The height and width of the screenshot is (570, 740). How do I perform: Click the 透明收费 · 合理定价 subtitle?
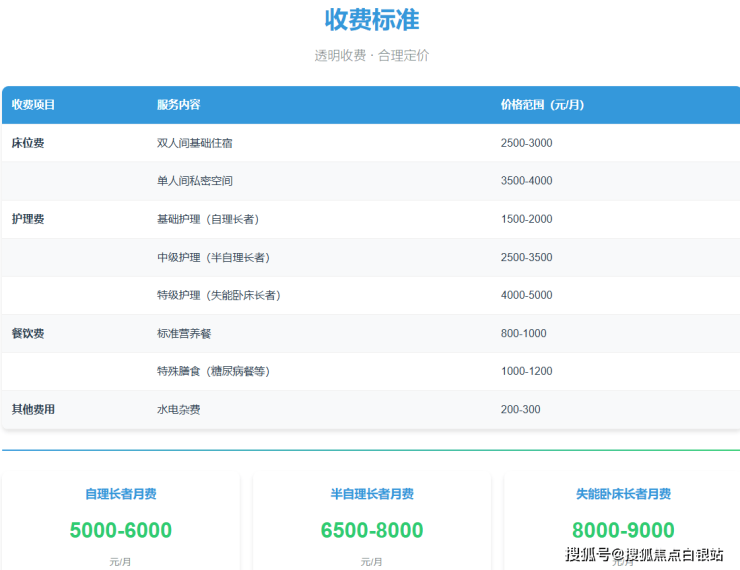tap(372, 56)
